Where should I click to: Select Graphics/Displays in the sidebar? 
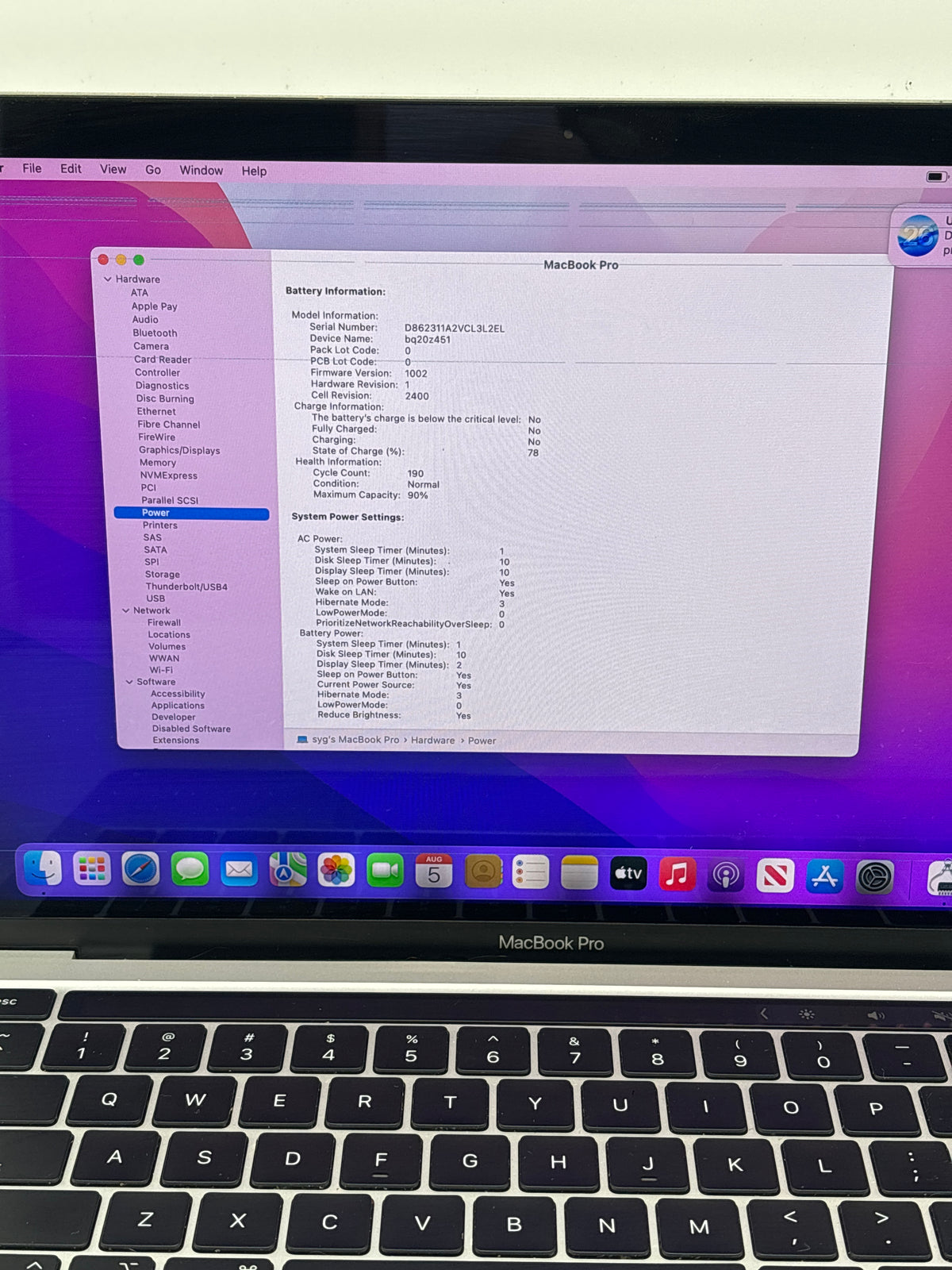click(179, 450)
